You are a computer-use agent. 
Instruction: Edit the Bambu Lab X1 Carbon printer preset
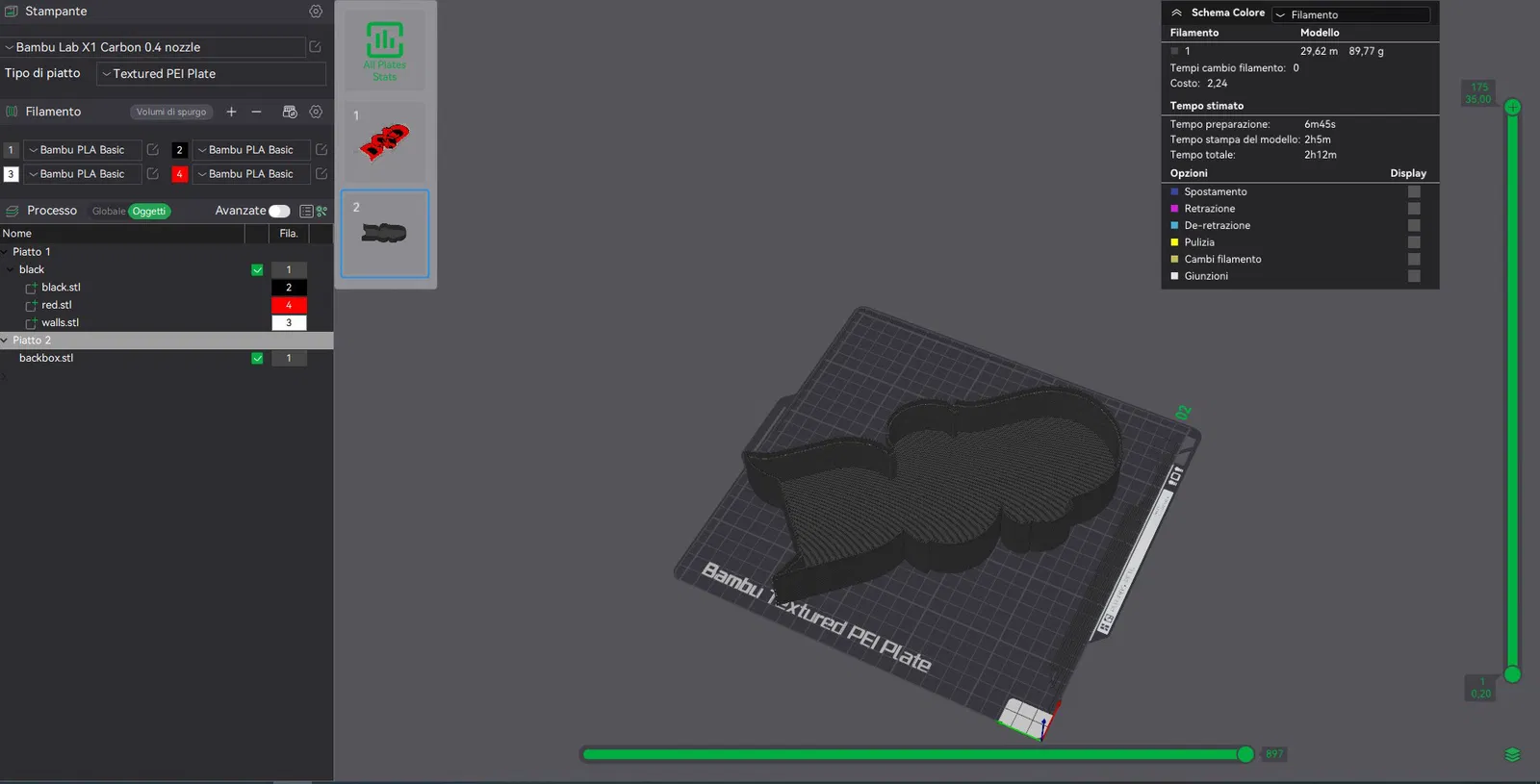pyautogui.click(x=315, y=47)
